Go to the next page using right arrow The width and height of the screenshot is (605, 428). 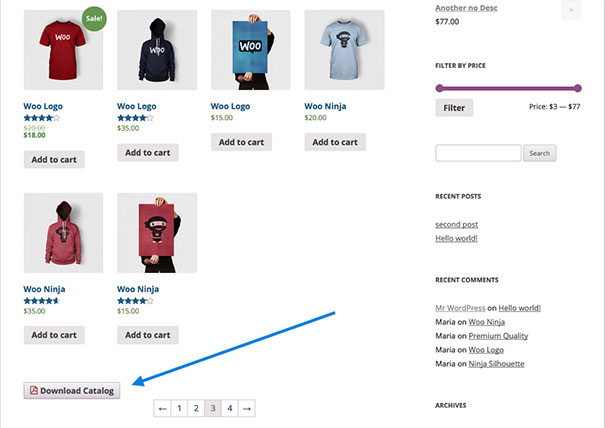(246, 408)
